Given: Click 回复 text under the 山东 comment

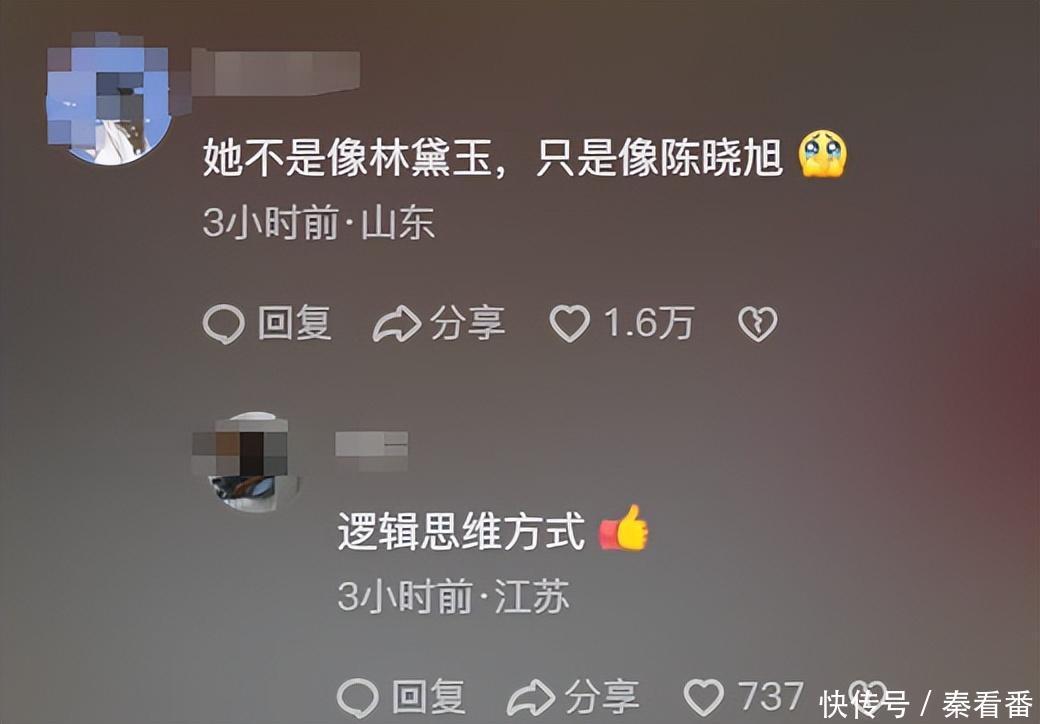Looking at the screenshot, I should tap(294, 323).
